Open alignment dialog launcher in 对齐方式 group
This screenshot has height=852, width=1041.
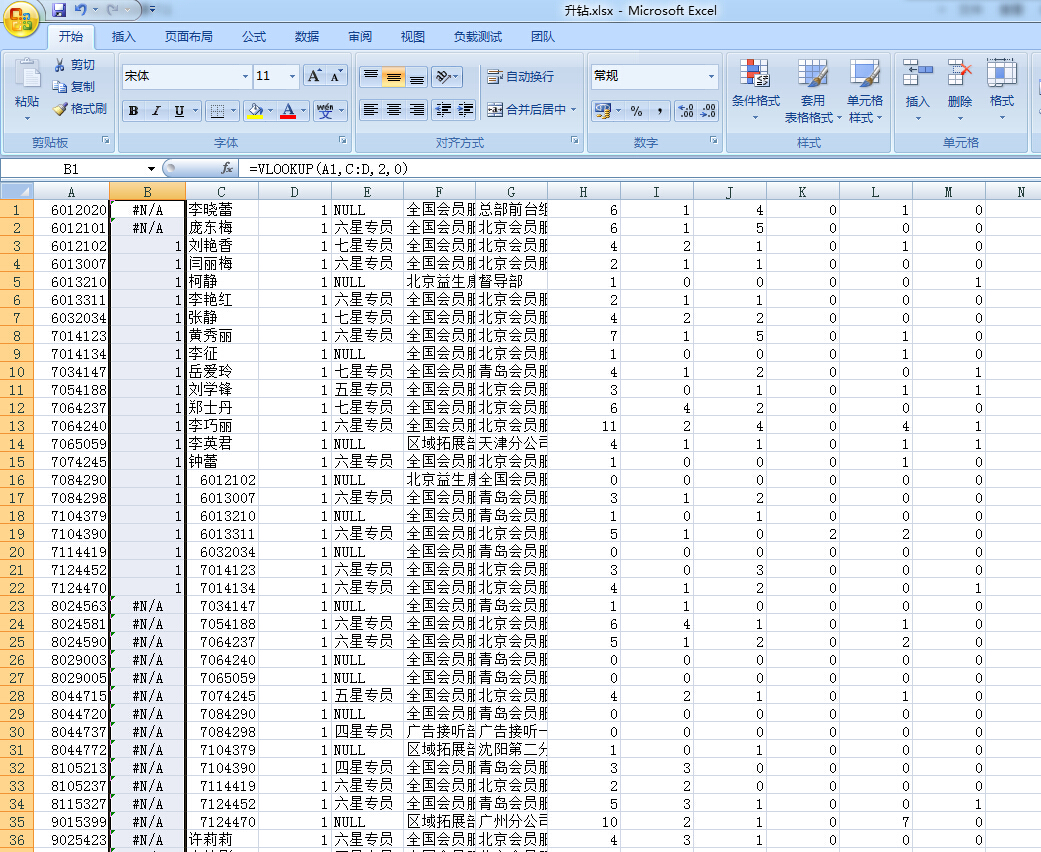(x=574, y=140)
